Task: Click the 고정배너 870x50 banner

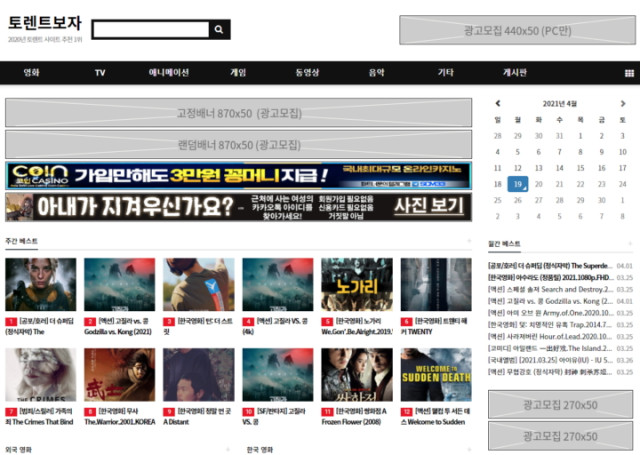Action: pyautogui.click(x=238, y=113)
